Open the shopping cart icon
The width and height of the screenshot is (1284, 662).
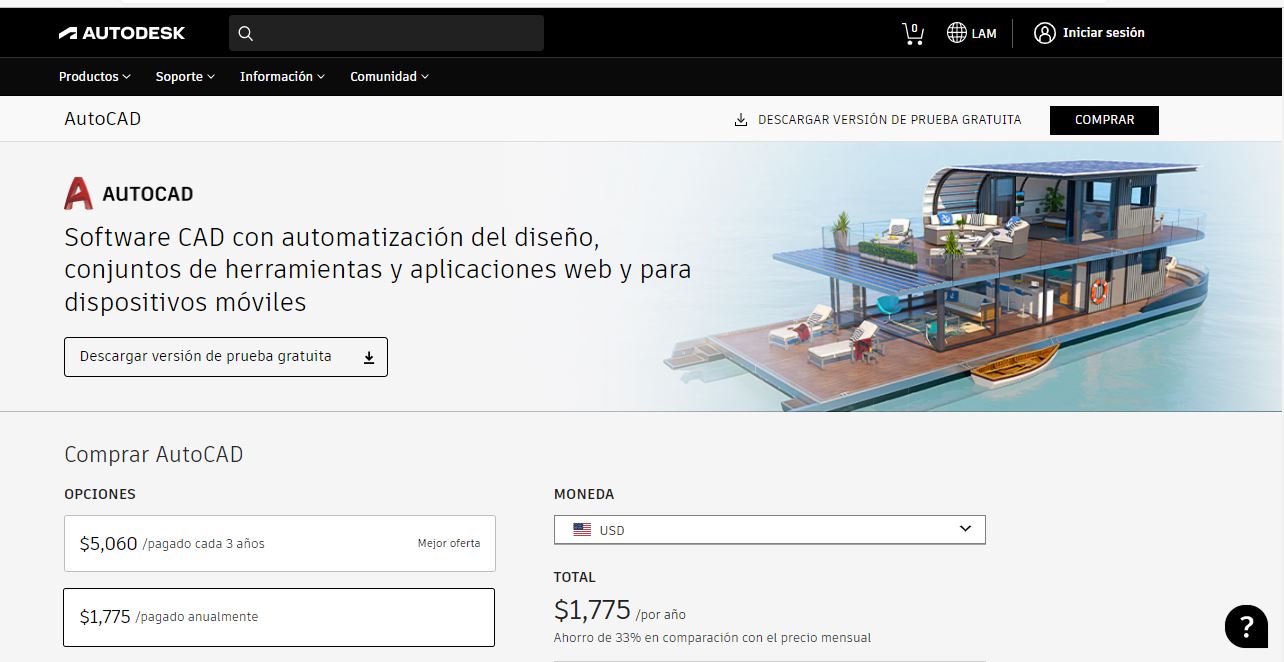click(913, 33)
